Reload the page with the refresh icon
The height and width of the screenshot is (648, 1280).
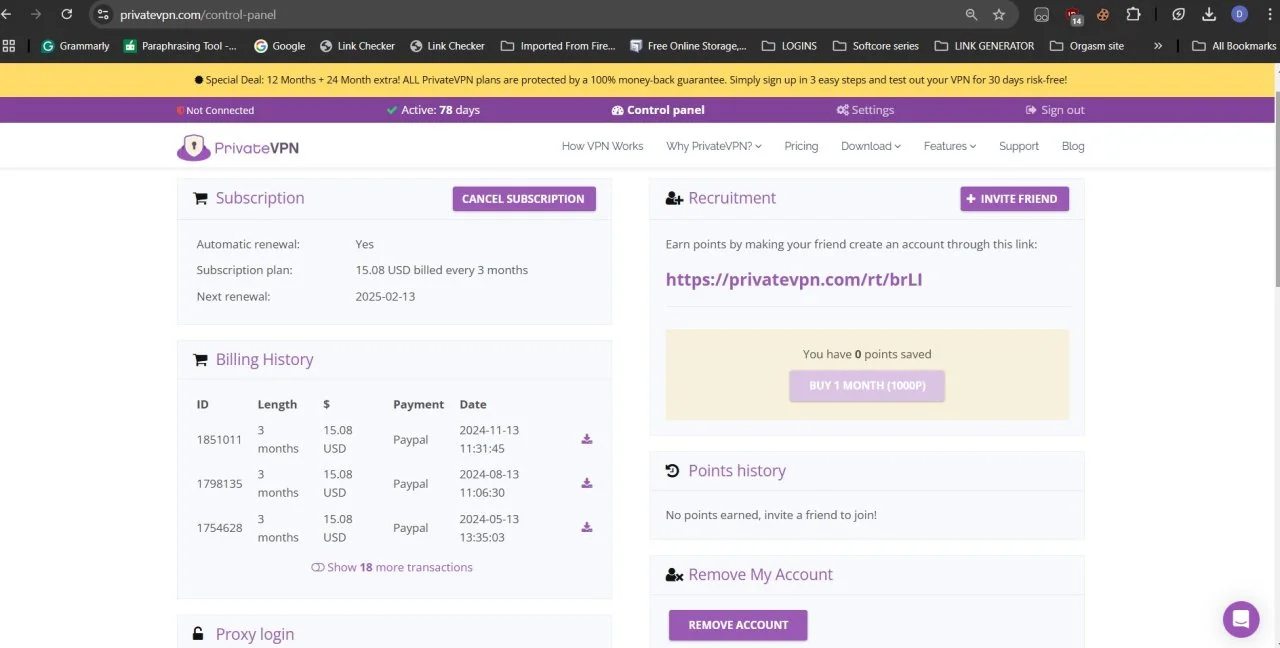pos(67,14)
